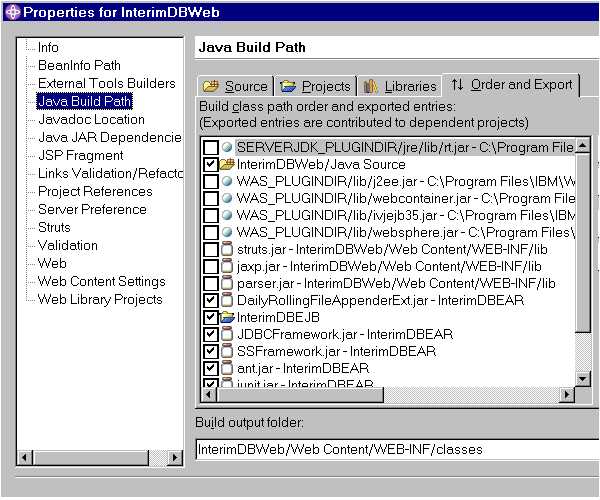Open Java JAR Dependencies page
Image resolution: width=600 pixels, height=500 pixels.
110,137
